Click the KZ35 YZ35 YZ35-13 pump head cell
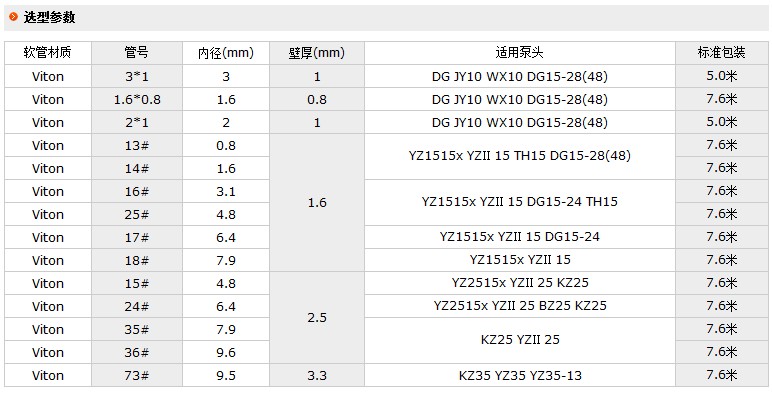Viewport: 772px width, 393px height. (520, 375)
